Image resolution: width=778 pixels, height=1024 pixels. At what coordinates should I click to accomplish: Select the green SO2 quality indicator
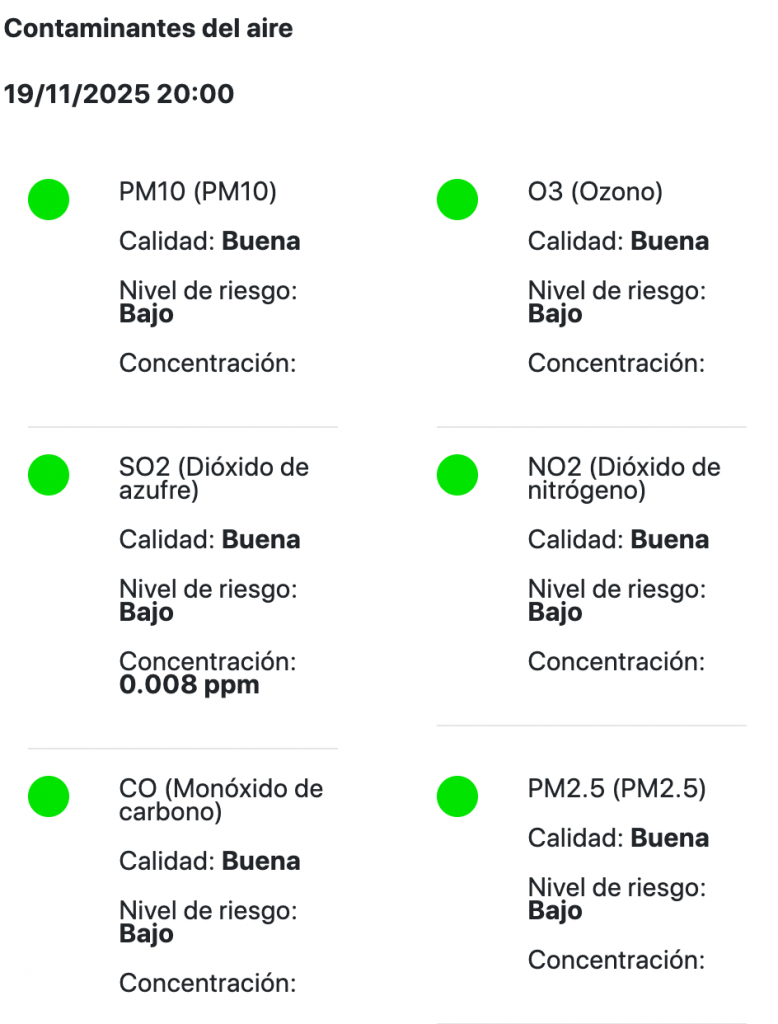(x=48, y=475)
